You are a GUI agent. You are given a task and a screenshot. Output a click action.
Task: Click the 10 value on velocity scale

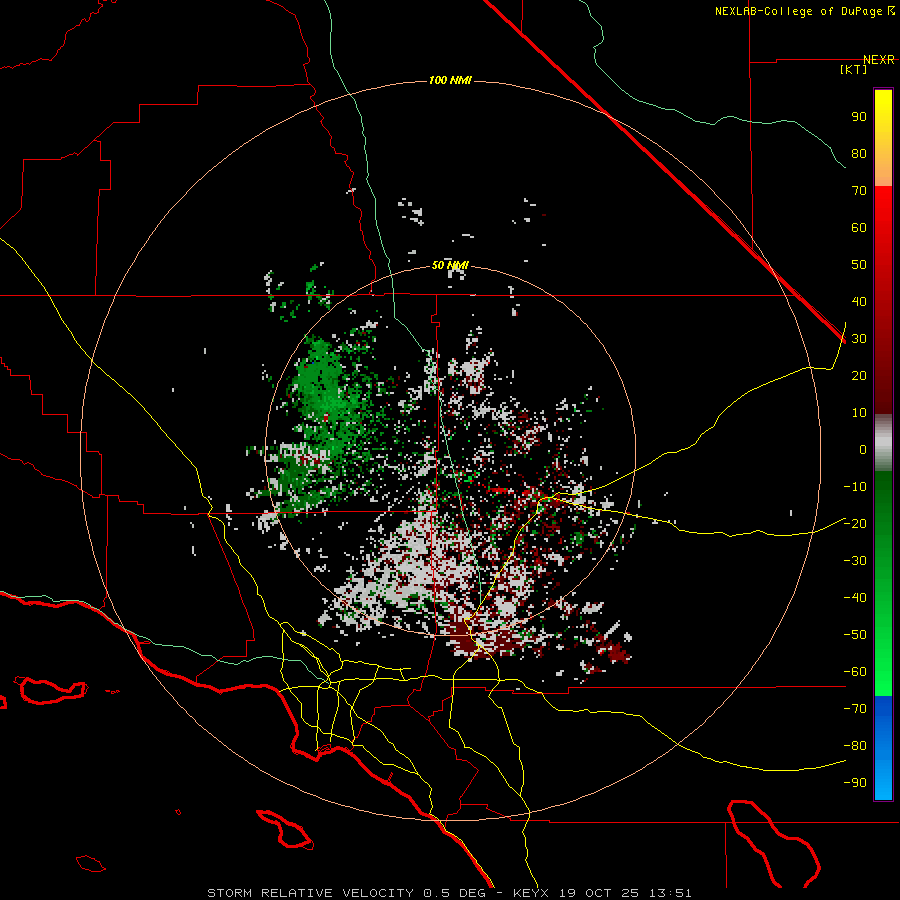coord(859,413)
